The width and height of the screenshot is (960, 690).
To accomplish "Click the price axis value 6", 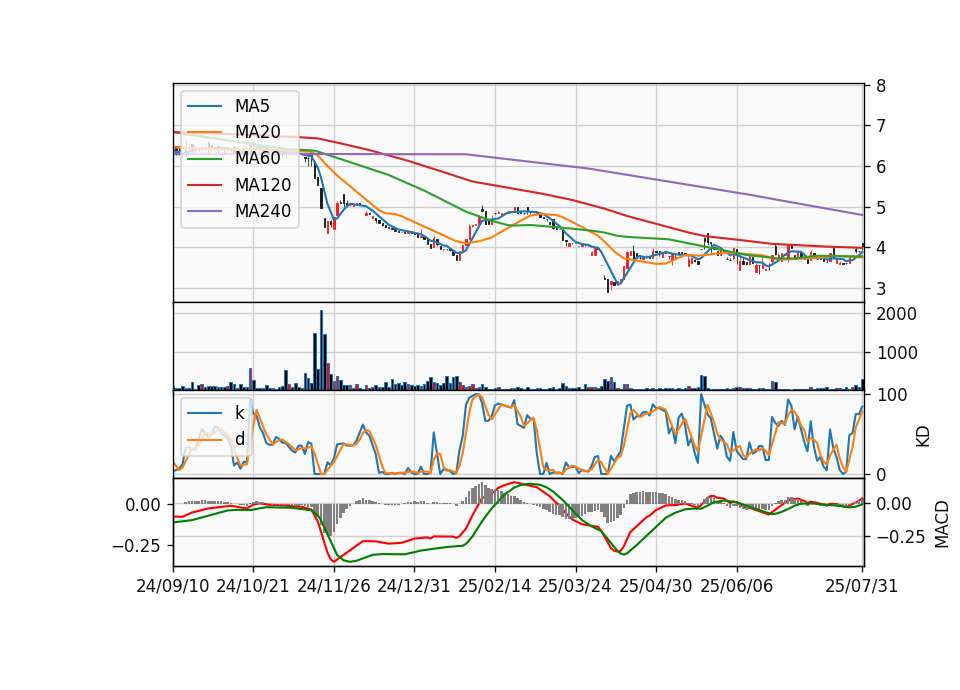I will 881,167.
